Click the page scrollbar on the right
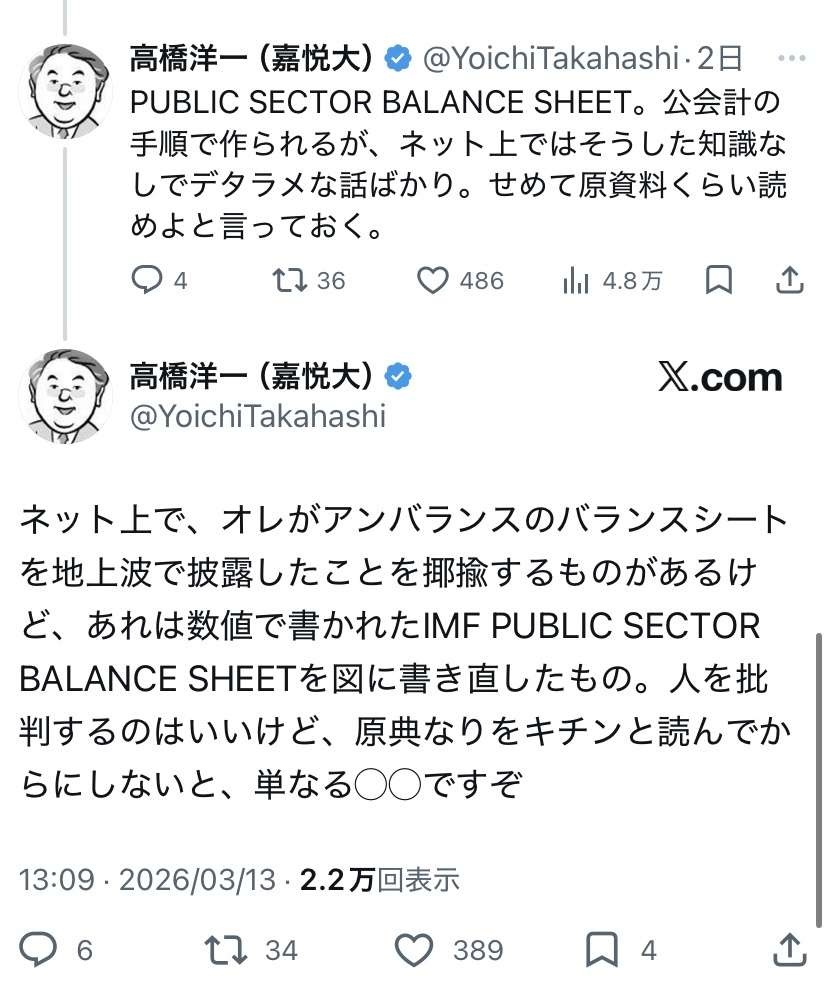828x994 pixels. click(x=820, y=760)
